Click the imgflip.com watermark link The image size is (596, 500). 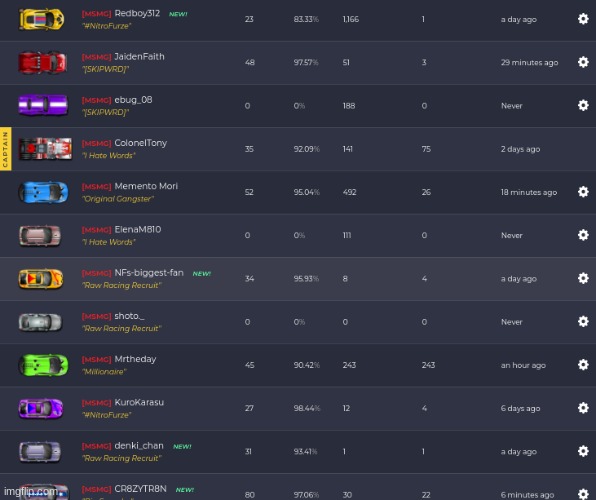[31, 492]
